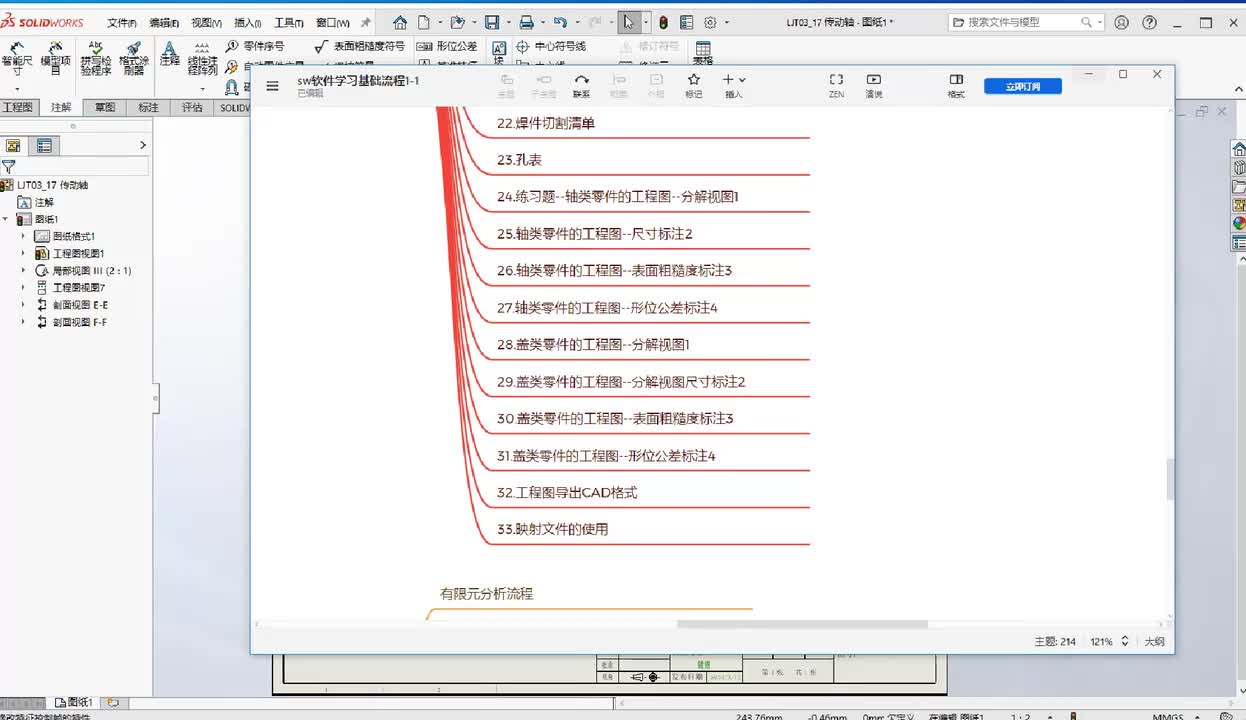Select the Smart Dimension tool (智能尺寸)
Image resolution: width=1246 pixels, height=720 pixels.
(16, 58)
